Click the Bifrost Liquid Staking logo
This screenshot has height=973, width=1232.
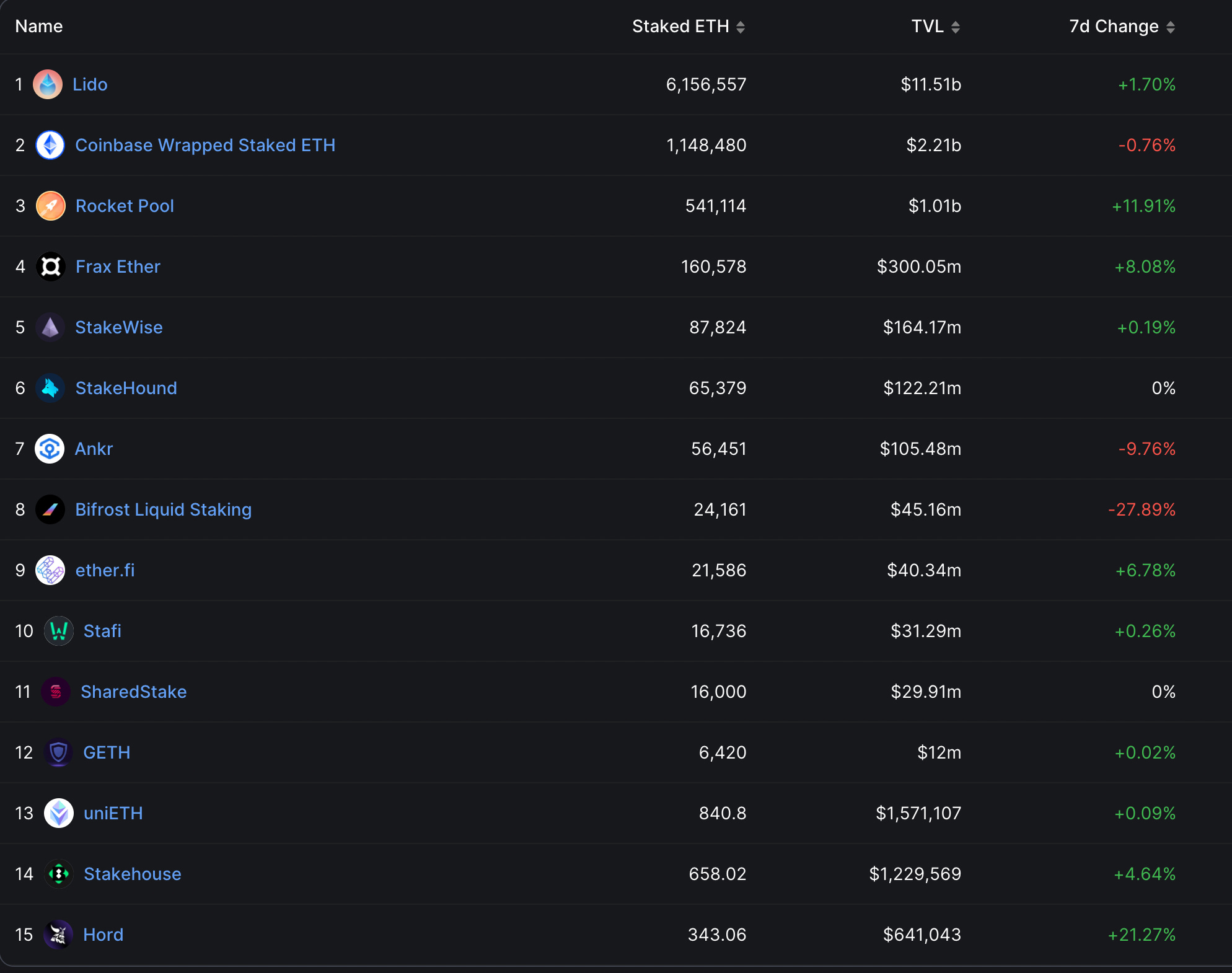click(x=50, y=509)
